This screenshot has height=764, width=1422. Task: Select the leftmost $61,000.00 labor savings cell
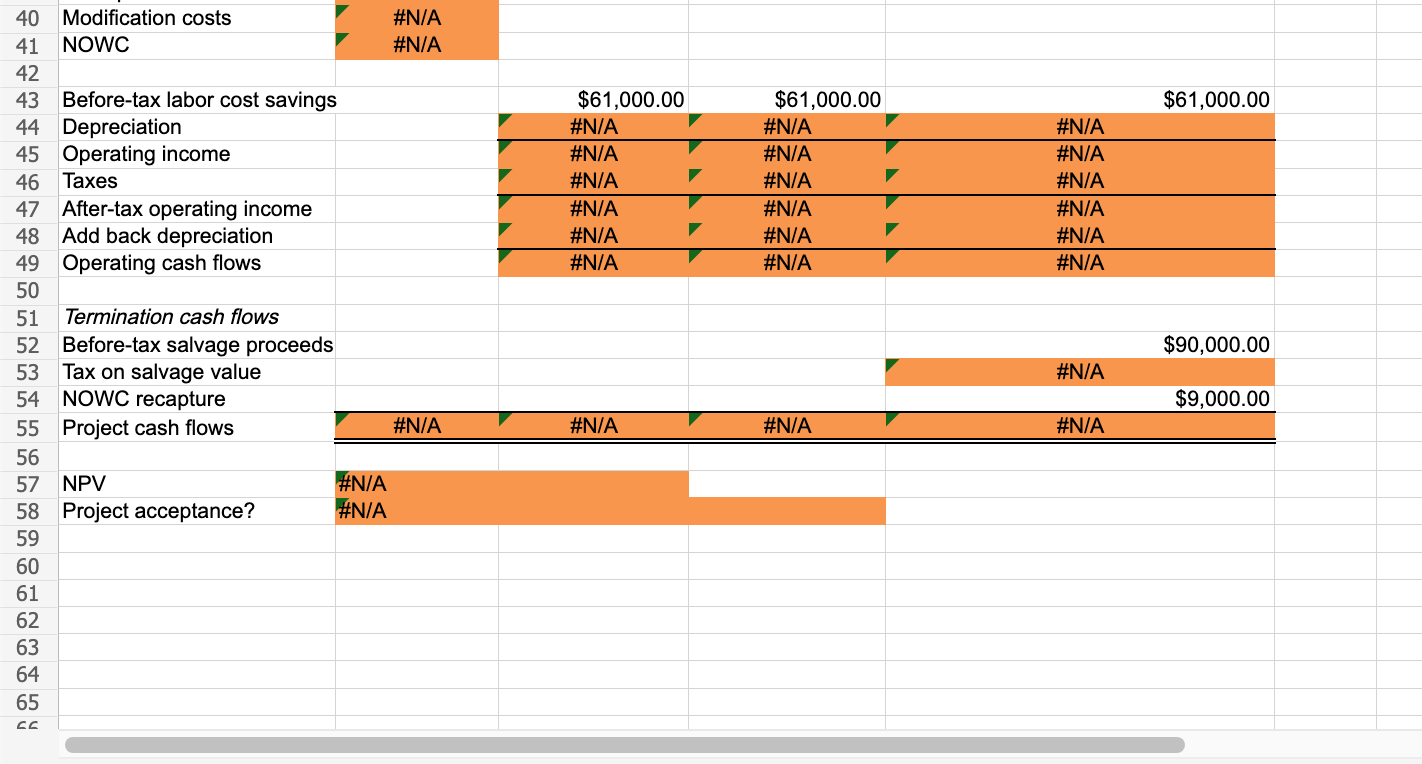593,100
